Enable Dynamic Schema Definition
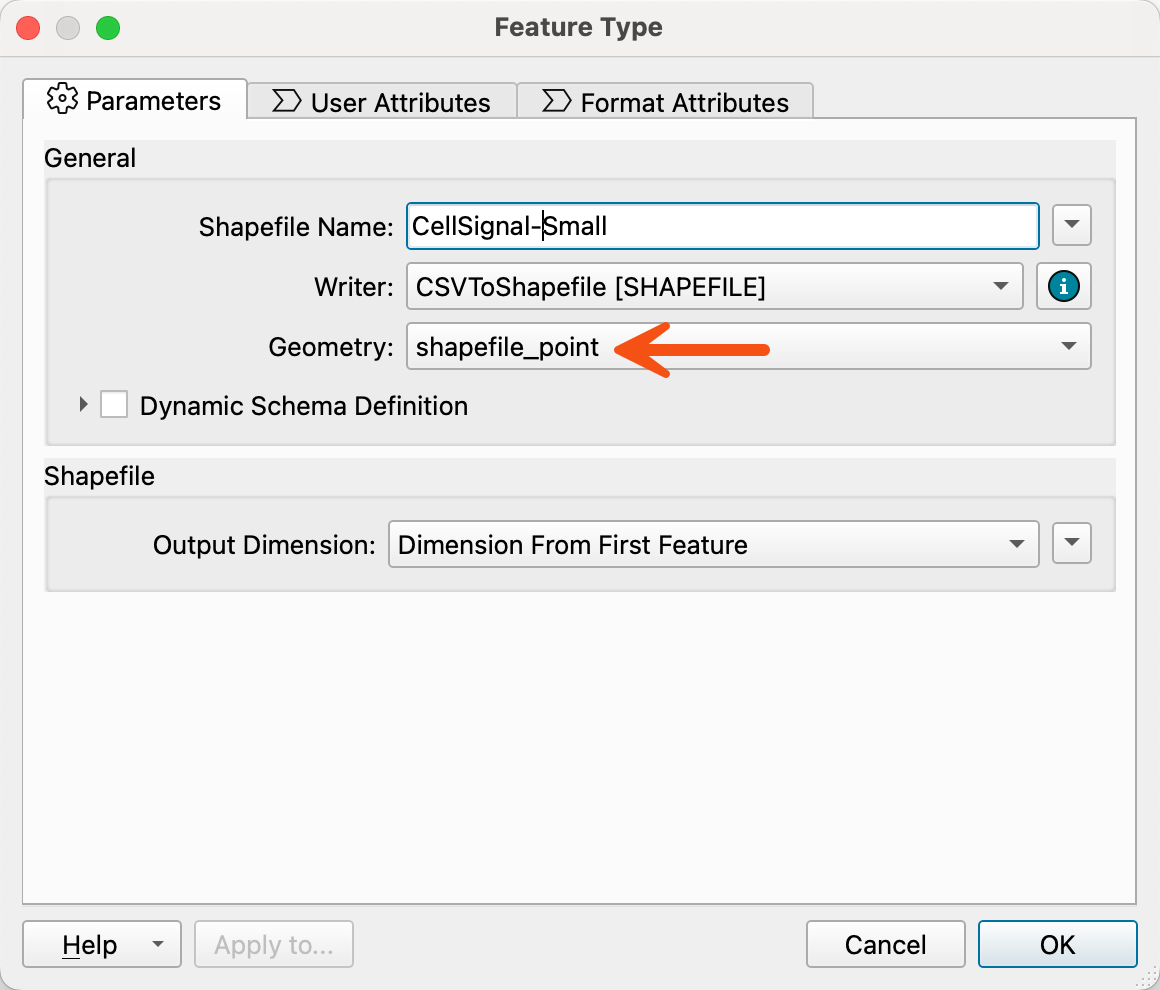 (x=114, y=404)
